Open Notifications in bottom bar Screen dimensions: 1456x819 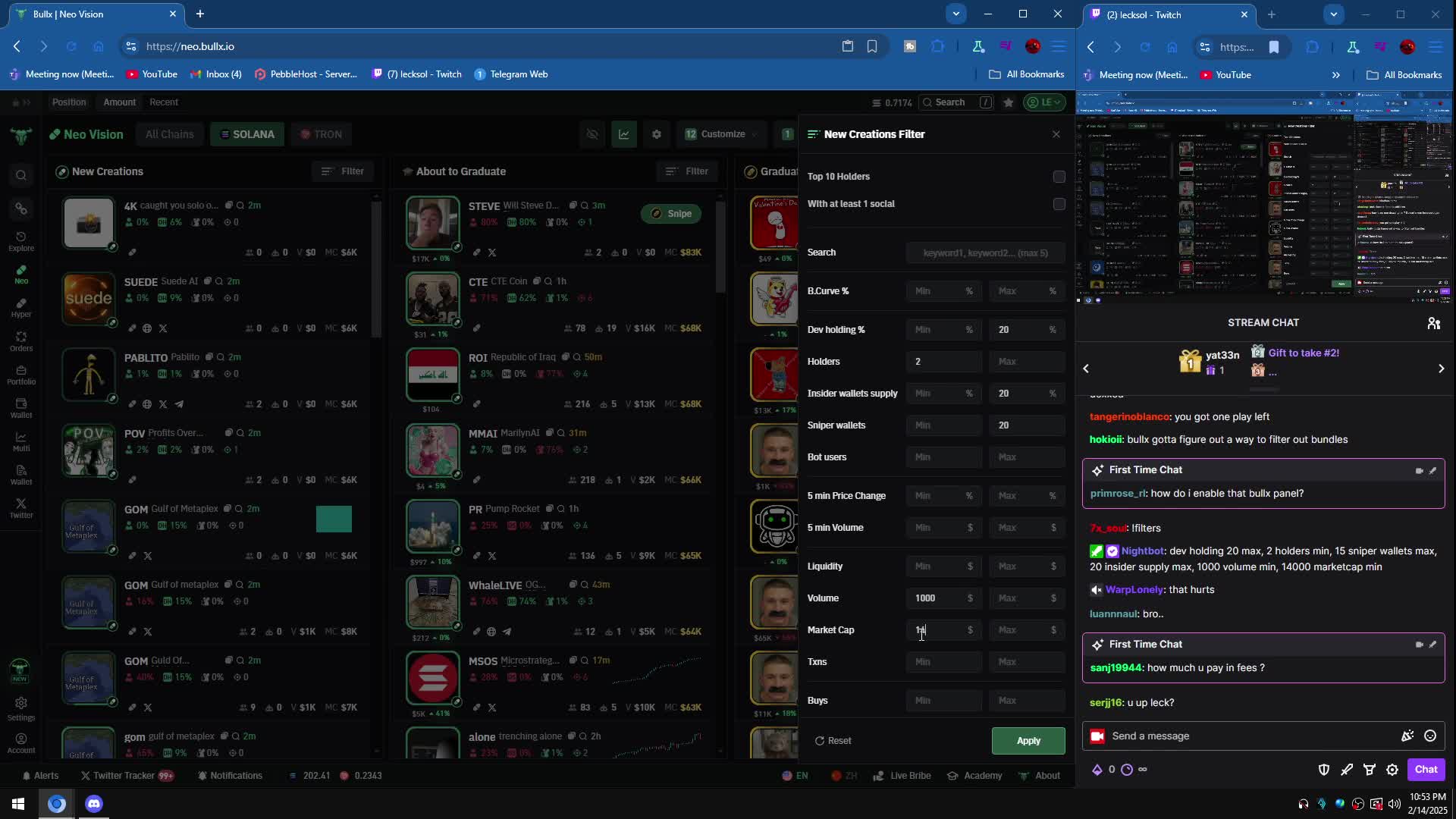pos(230,776)
